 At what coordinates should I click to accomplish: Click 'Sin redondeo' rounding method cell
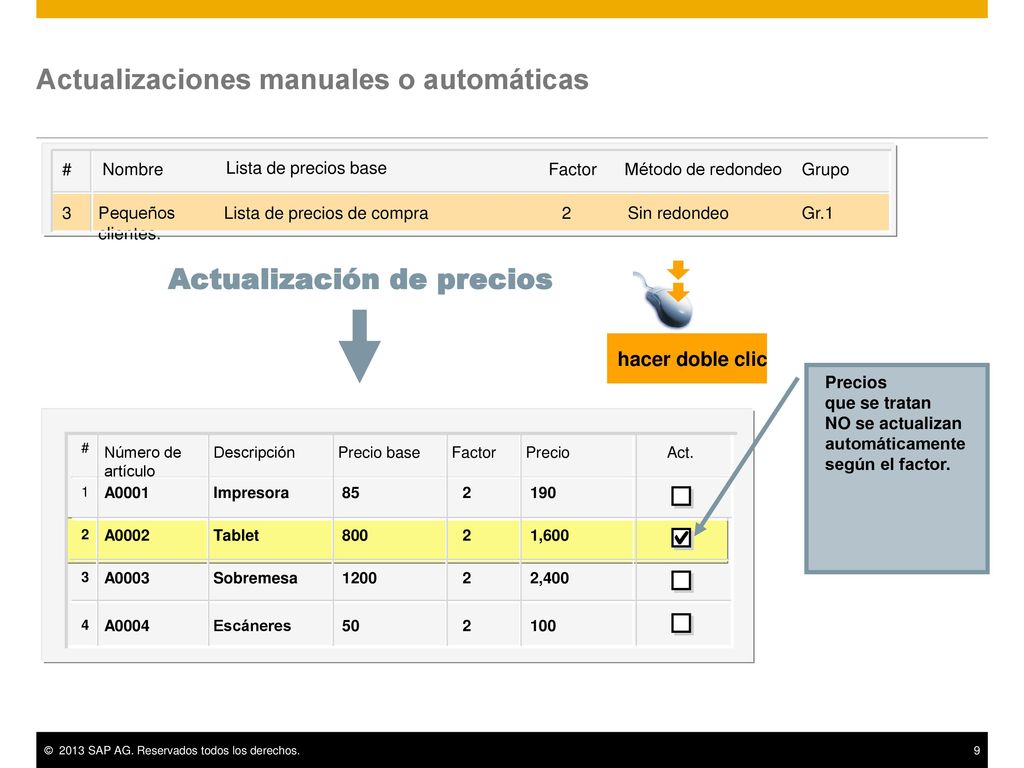(x=678, y=213)
